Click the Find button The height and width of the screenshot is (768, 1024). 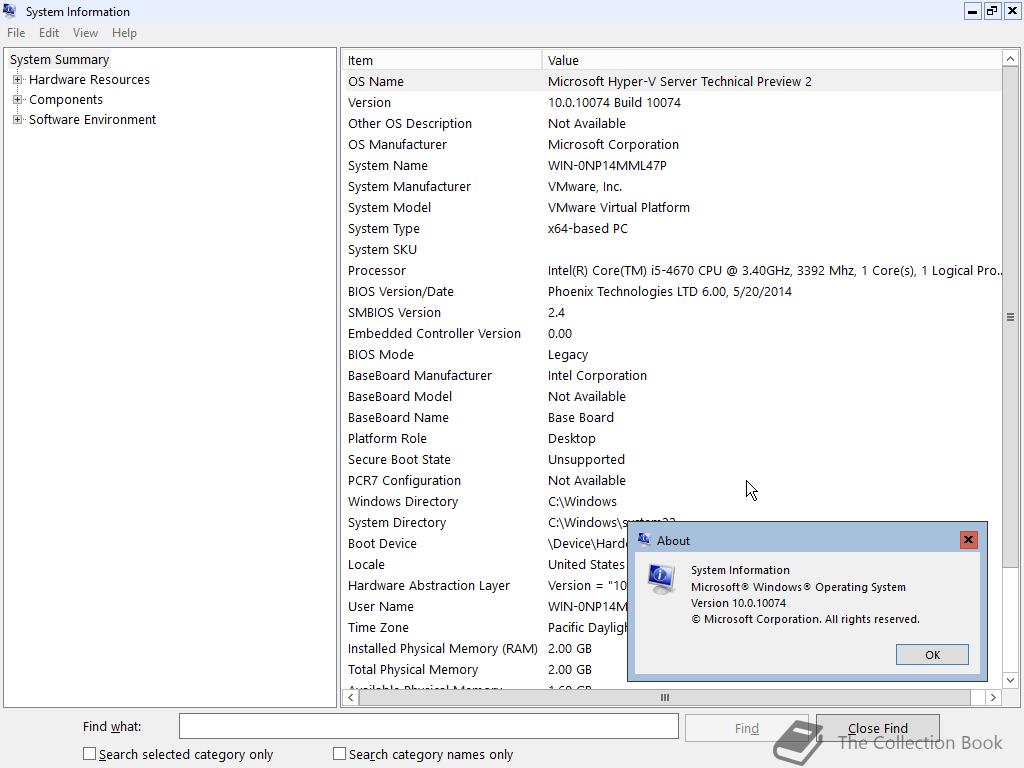click(746, 728)
